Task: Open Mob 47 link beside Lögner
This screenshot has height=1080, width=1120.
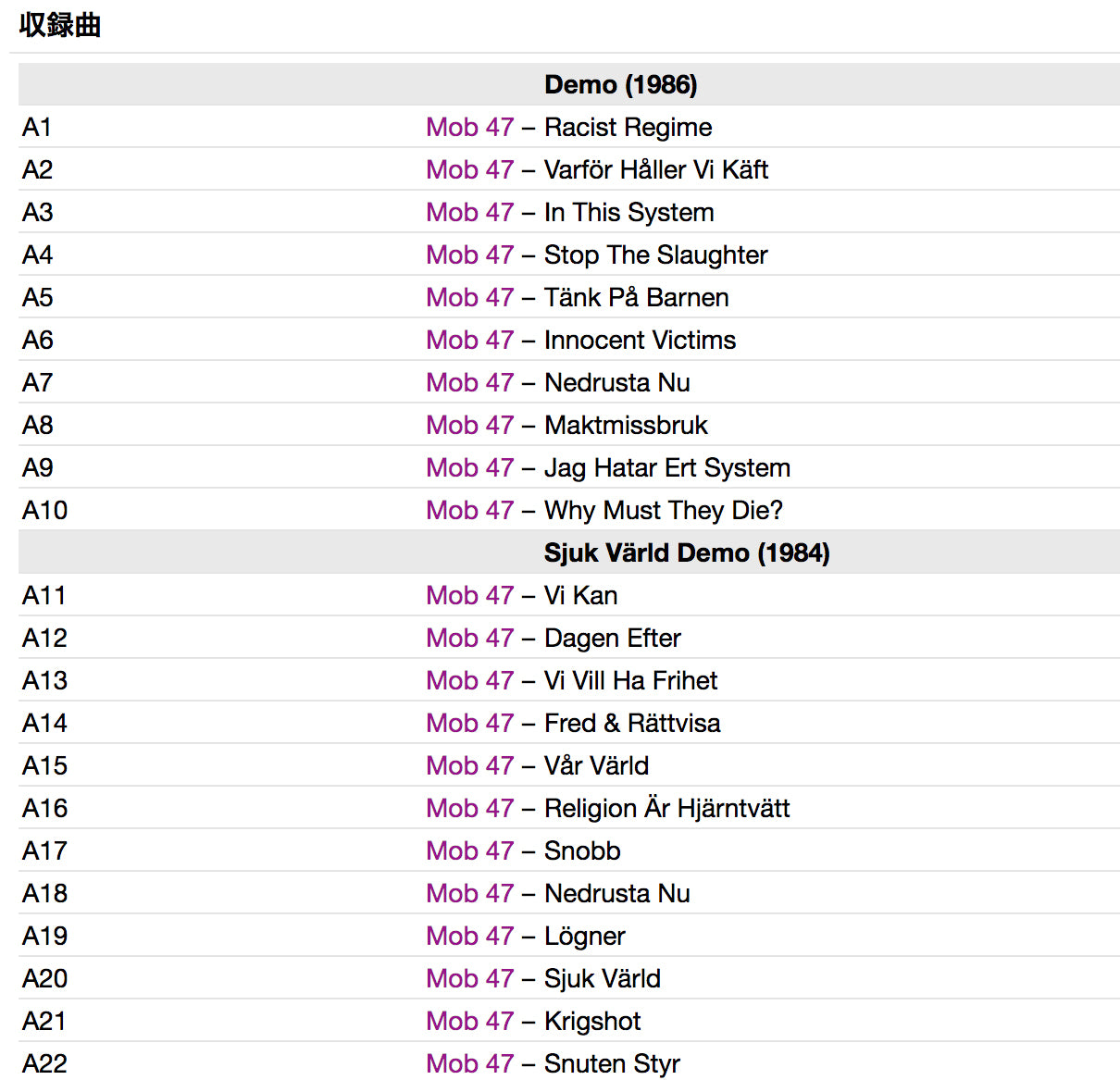Action: tap(469, 936)
